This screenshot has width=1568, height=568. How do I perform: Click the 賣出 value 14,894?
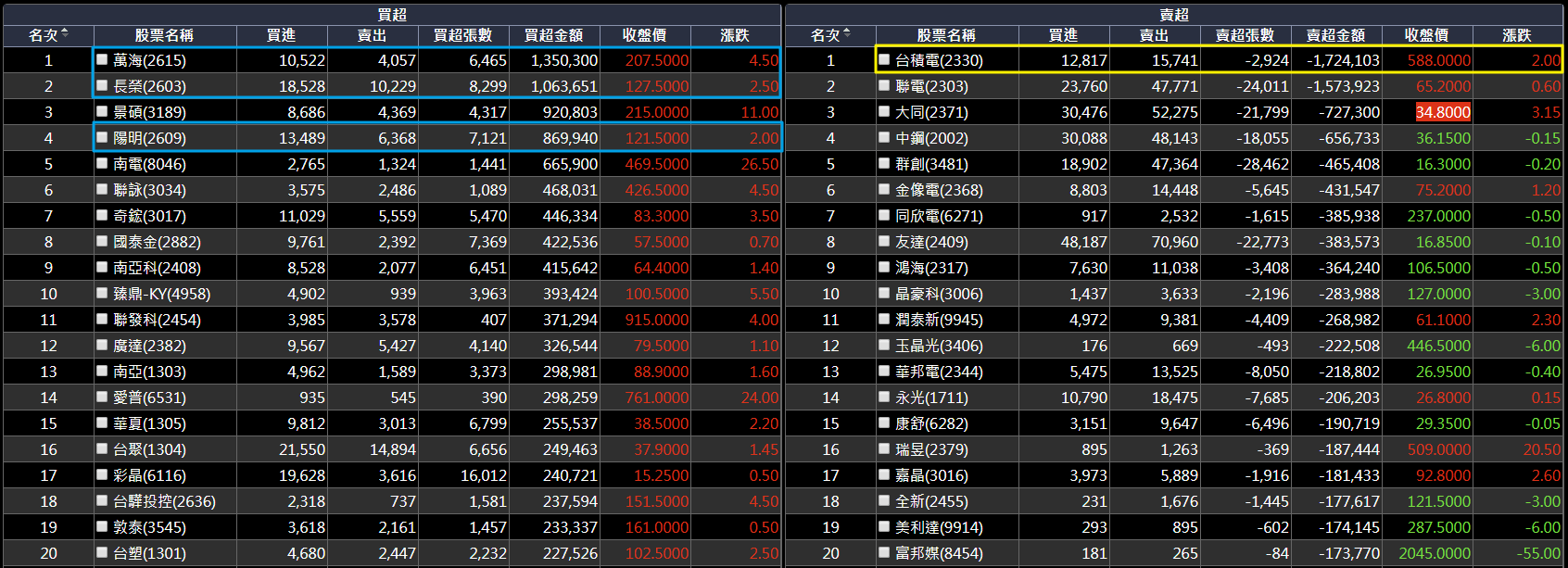coord(393,449)
